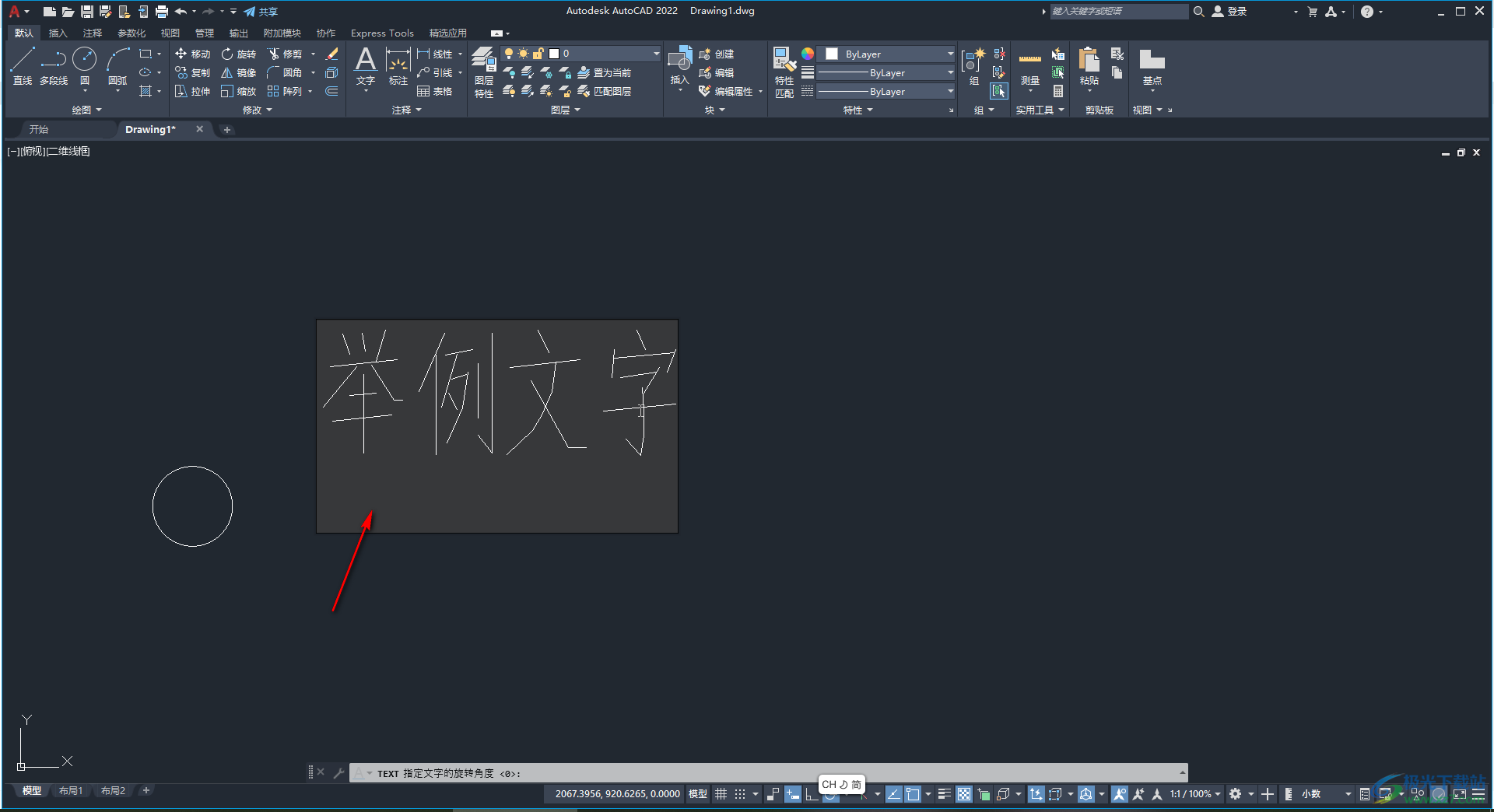The image size is (1494, 812).
Task: Insert a 表格 (Table)
Action: point(435,91)
